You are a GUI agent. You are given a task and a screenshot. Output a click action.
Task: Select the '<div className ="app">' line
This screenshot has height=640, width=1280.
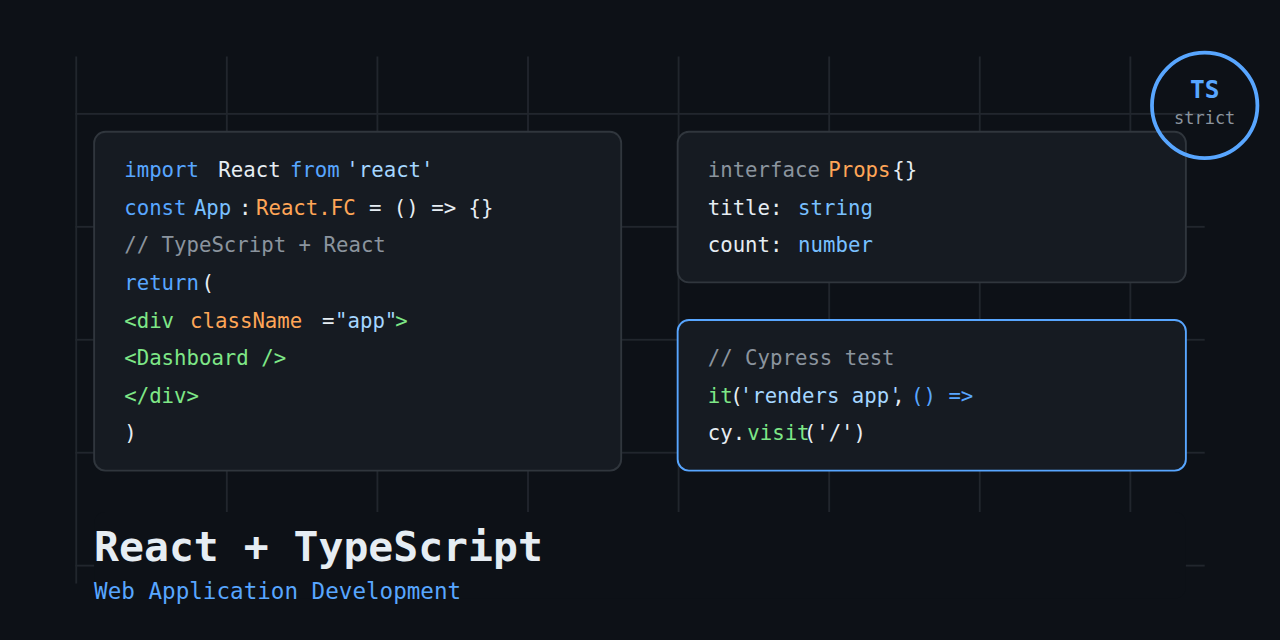[x=266, y=321]
